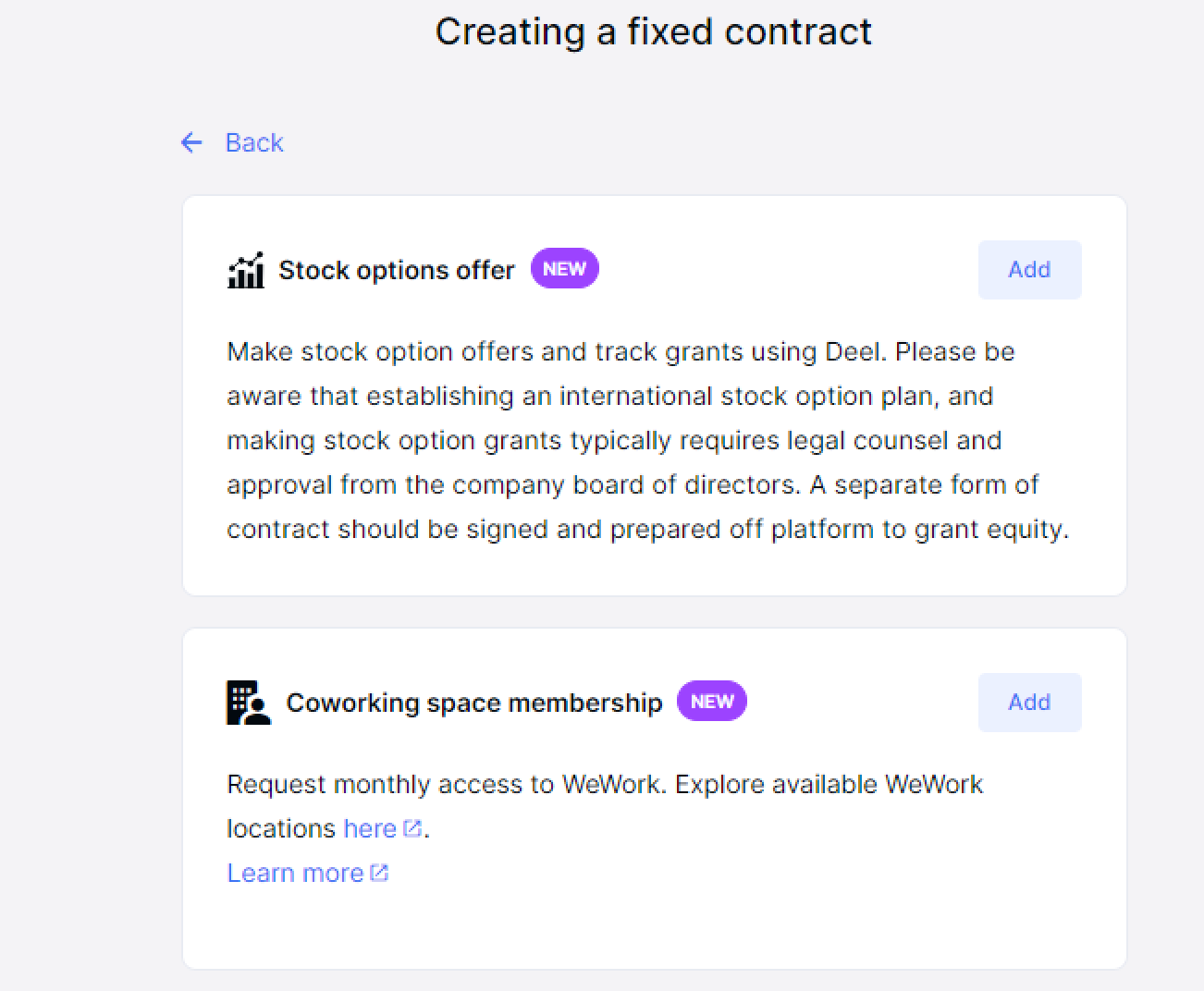Screen dimensions: 1204x991
Task: Click the Coworking space membership title text
Action: point(474,703)
